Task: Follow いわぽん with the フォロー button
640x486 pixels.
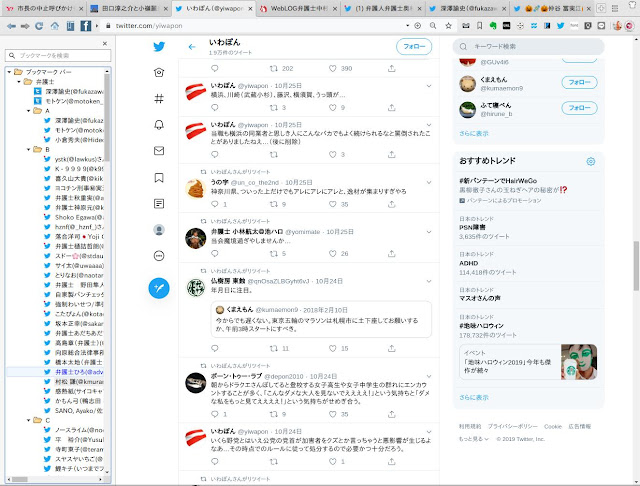Action: pos(414,47)
